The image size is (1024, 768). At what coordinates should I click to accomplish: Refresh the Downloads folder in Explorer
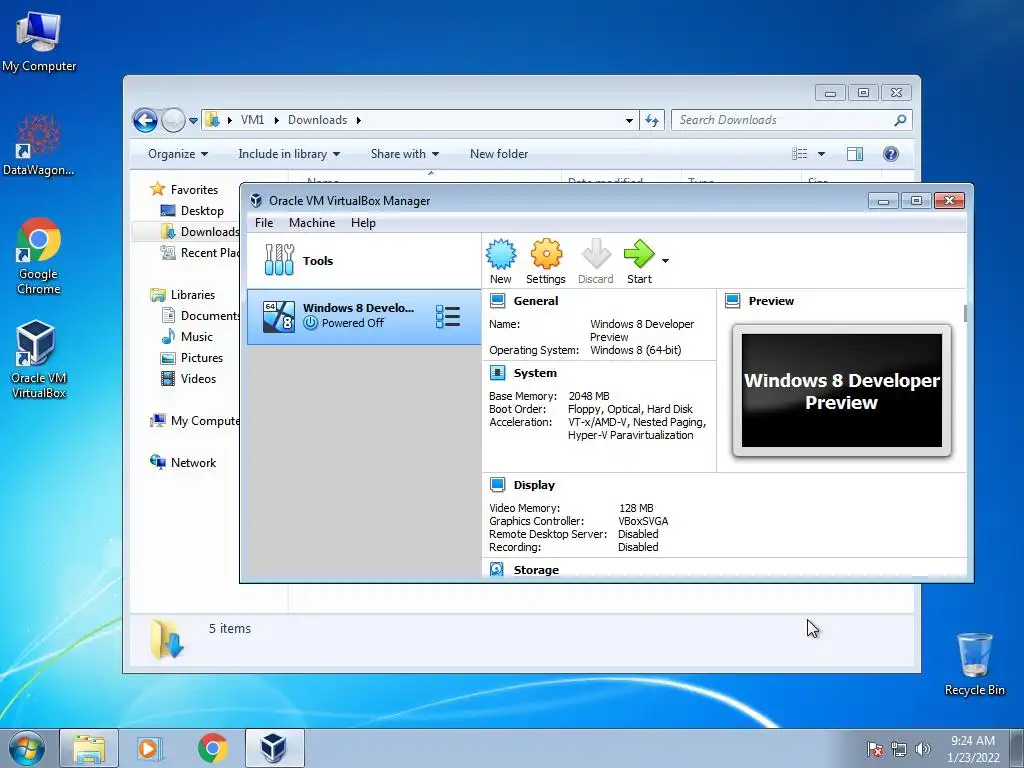(652, 120)
